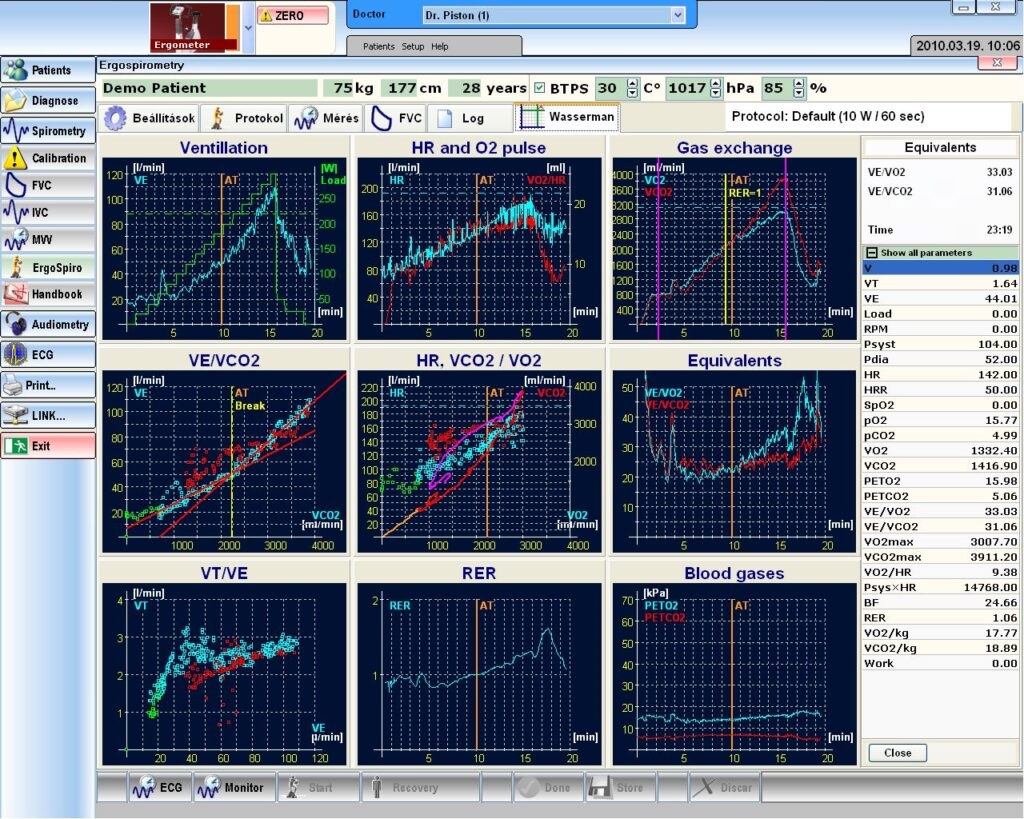
Task: Click the Wasserman chart grid icon
Action: tap(532, 117)
